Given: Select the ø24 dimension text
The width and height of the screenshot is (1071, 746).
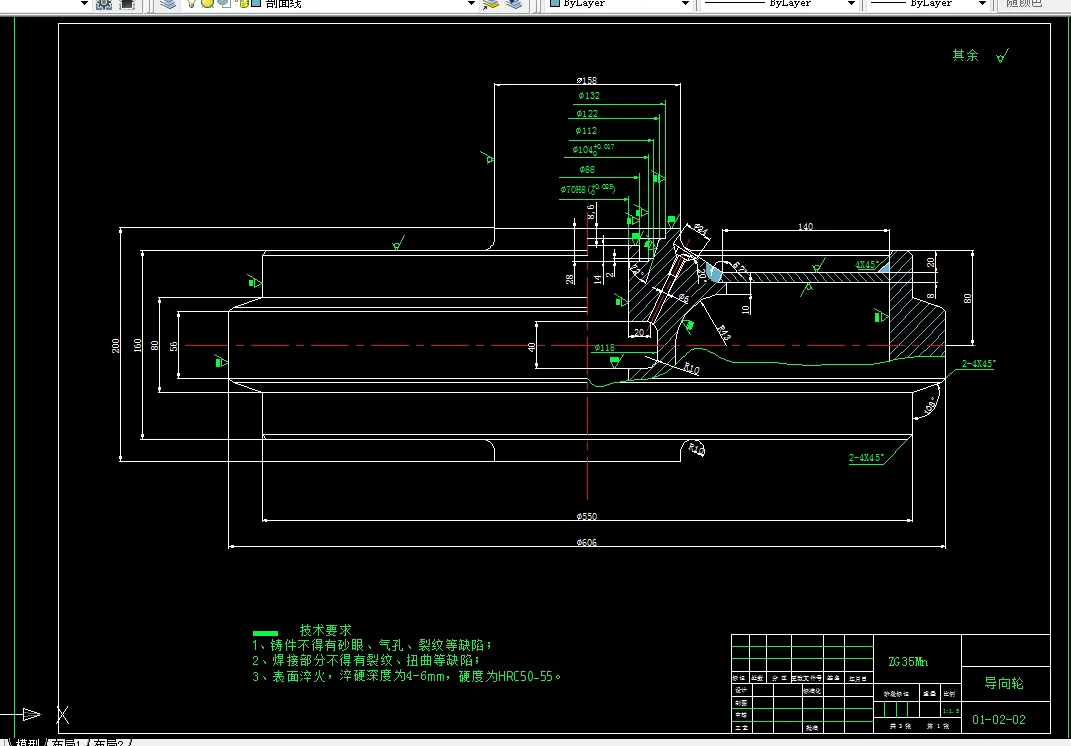Looking at the screenshot, I should tap(701, 229).
